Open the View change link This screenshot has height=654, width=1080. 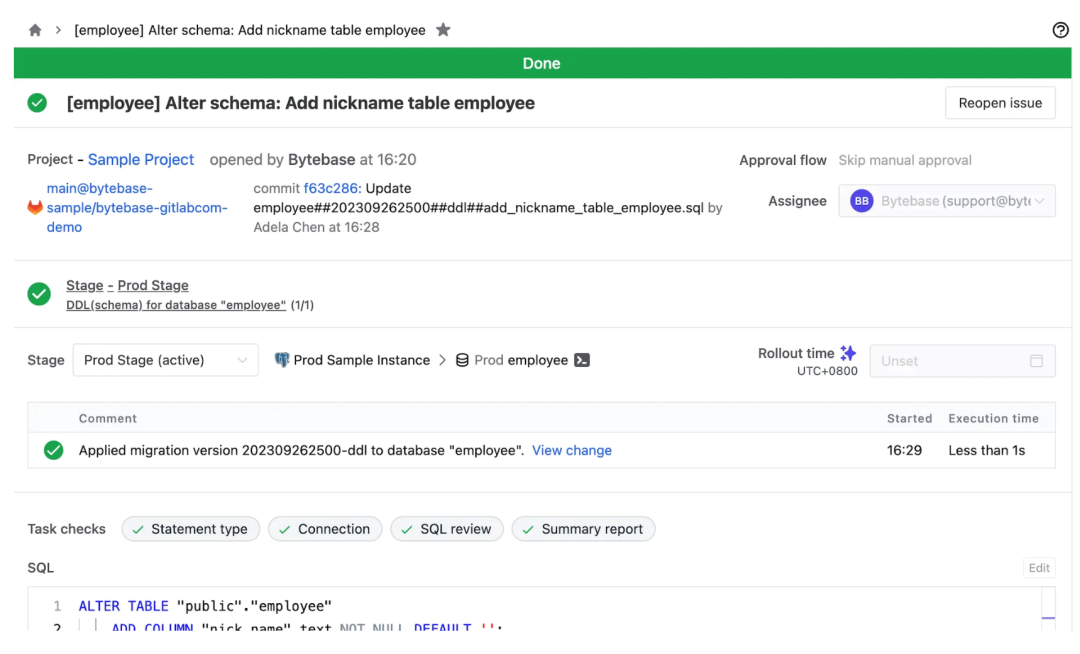point(572,450)
